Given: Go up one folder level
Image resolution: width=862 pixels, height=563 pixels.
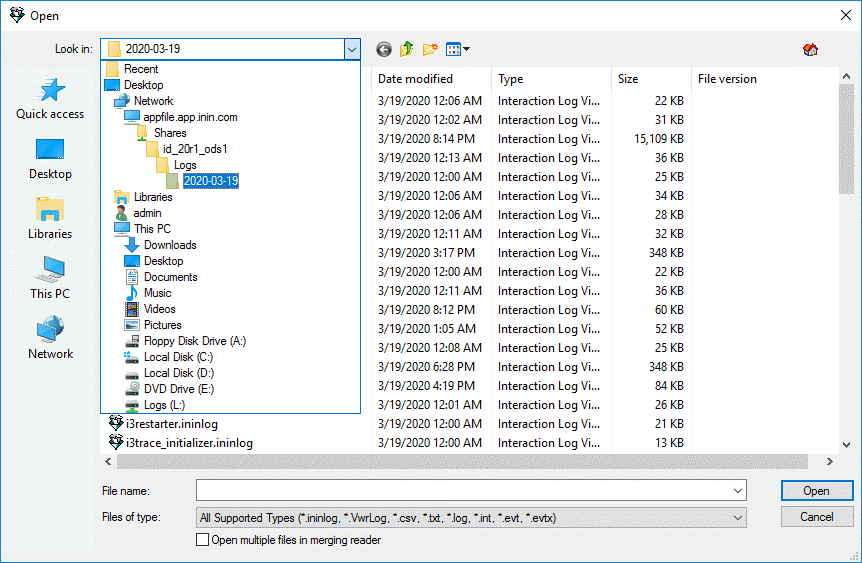Looking at the screenshot, I should click(x=407, y=49).
